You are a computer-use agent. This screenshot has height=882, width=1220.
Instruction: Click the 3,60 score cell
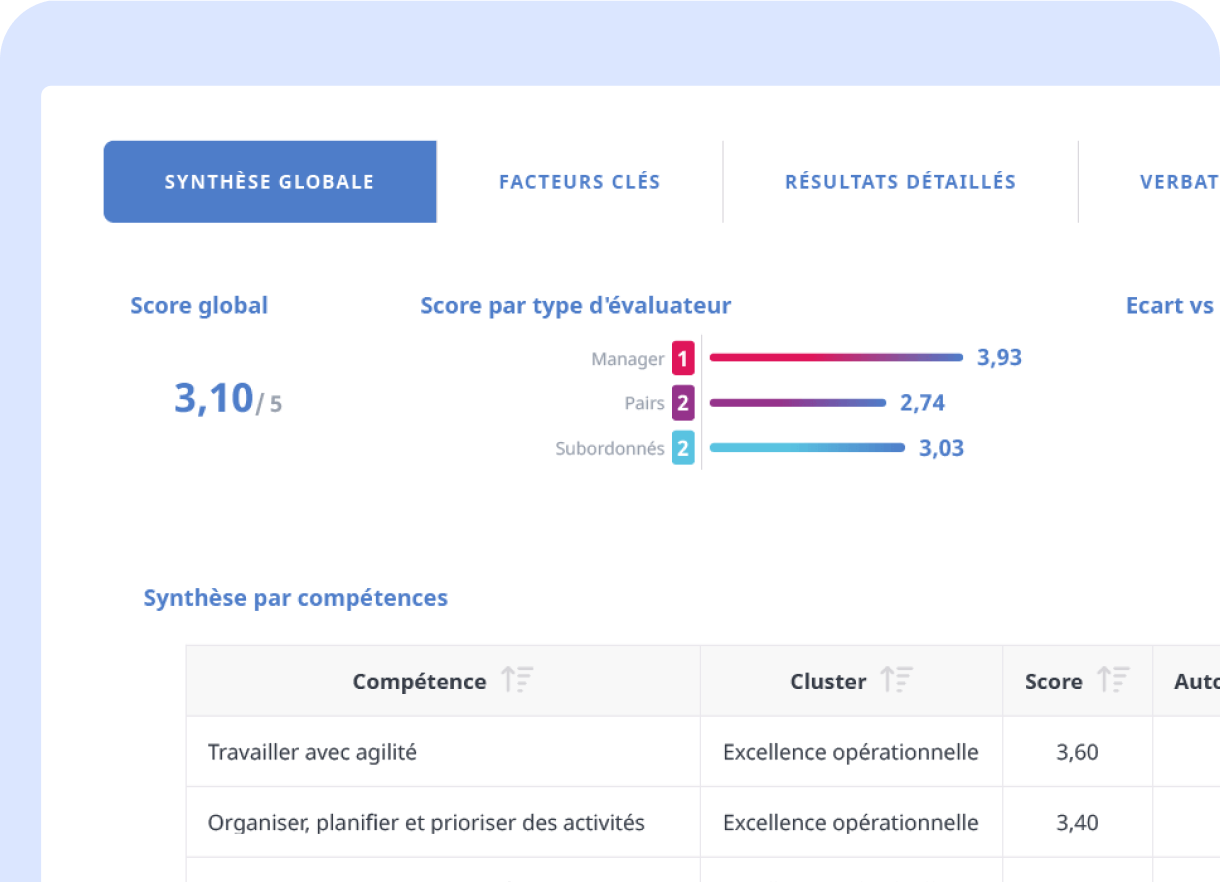point(1077,752)
